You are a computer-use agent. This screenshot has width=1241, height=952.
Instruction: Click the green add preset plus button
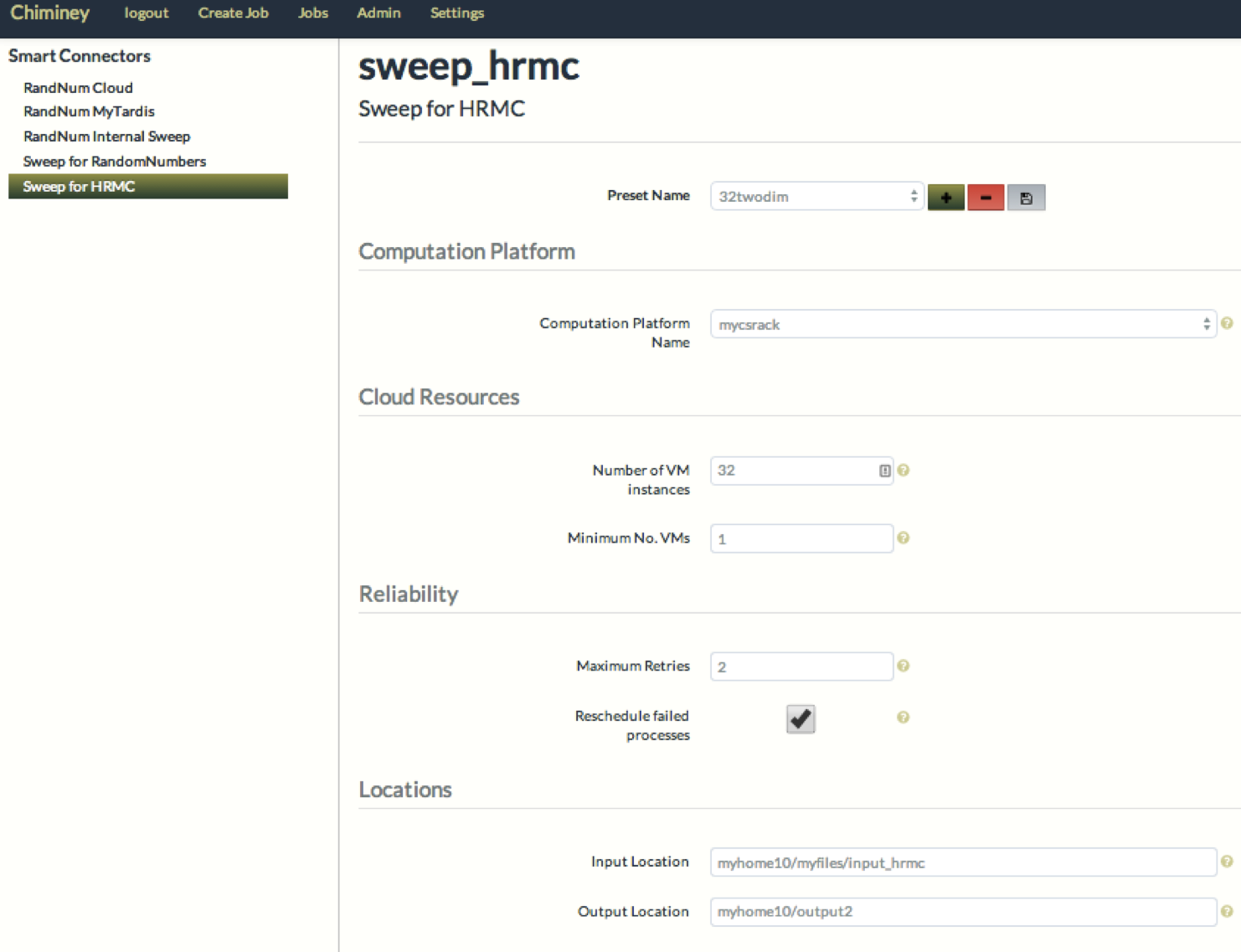(x=945, y=198)
